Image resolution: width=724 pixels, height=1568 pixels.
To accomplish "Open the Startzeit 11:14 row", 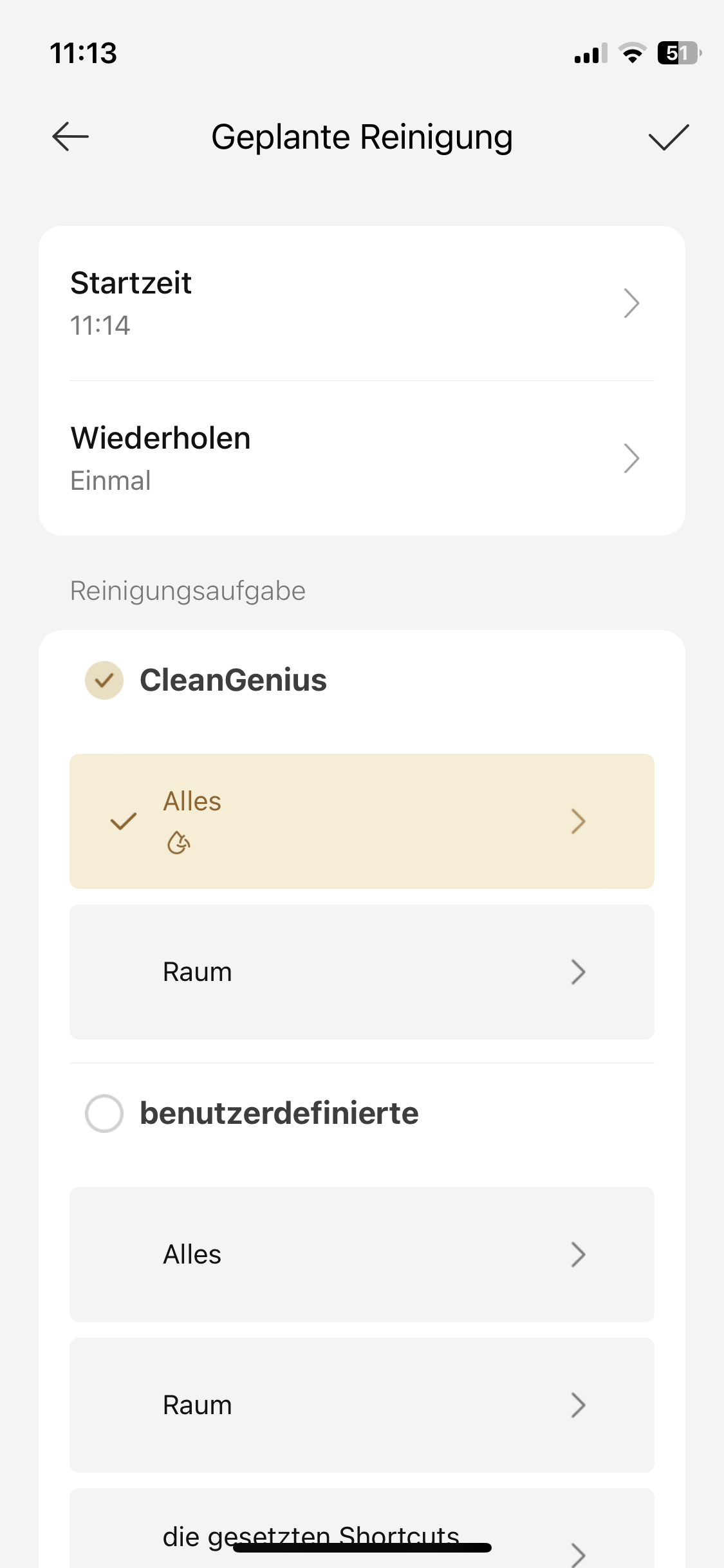I will click(x=322, y=303).
